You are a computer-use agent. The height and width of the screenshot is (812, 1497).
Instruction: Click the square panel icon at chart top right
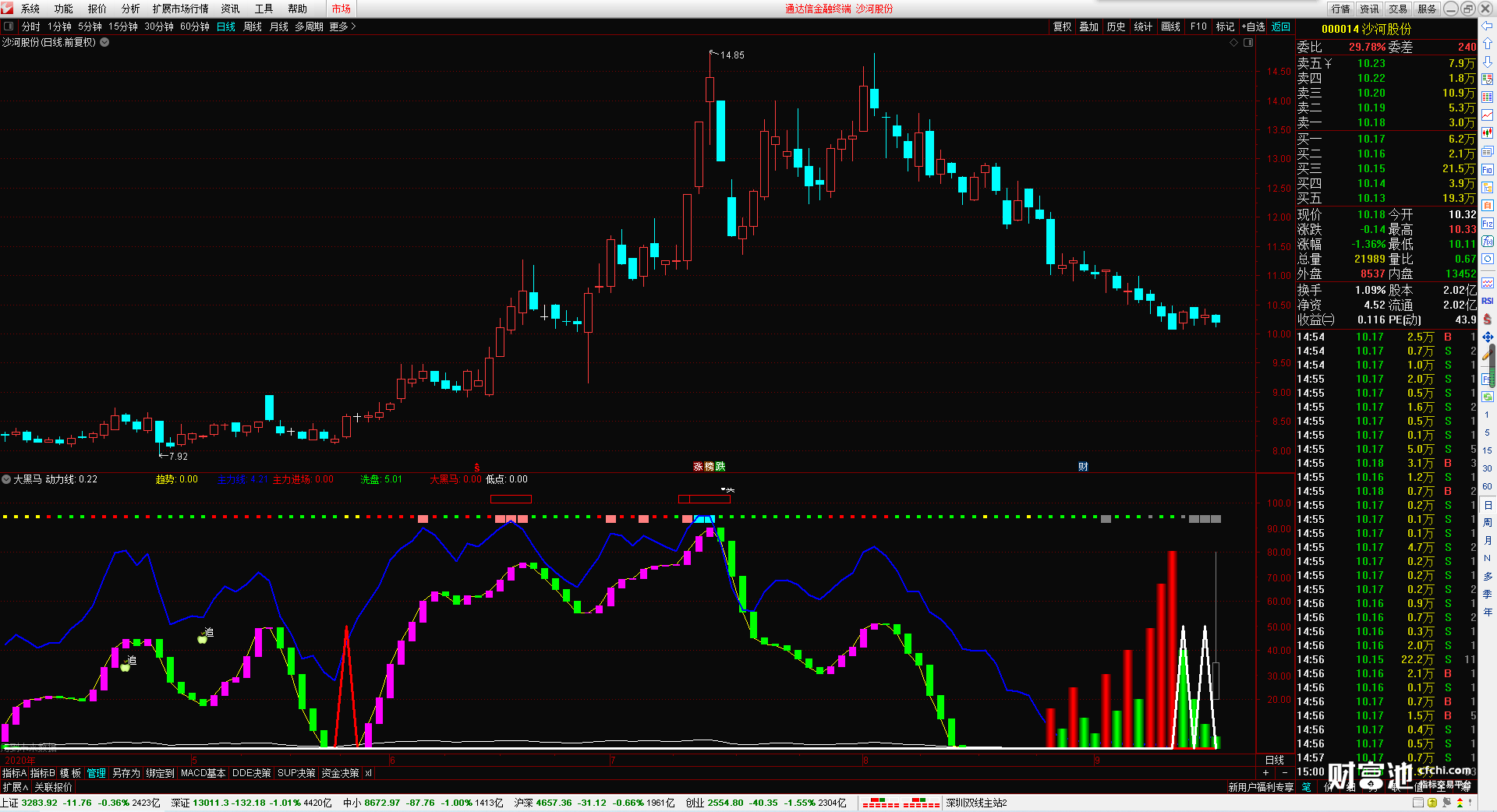(x=1248, y=42)
